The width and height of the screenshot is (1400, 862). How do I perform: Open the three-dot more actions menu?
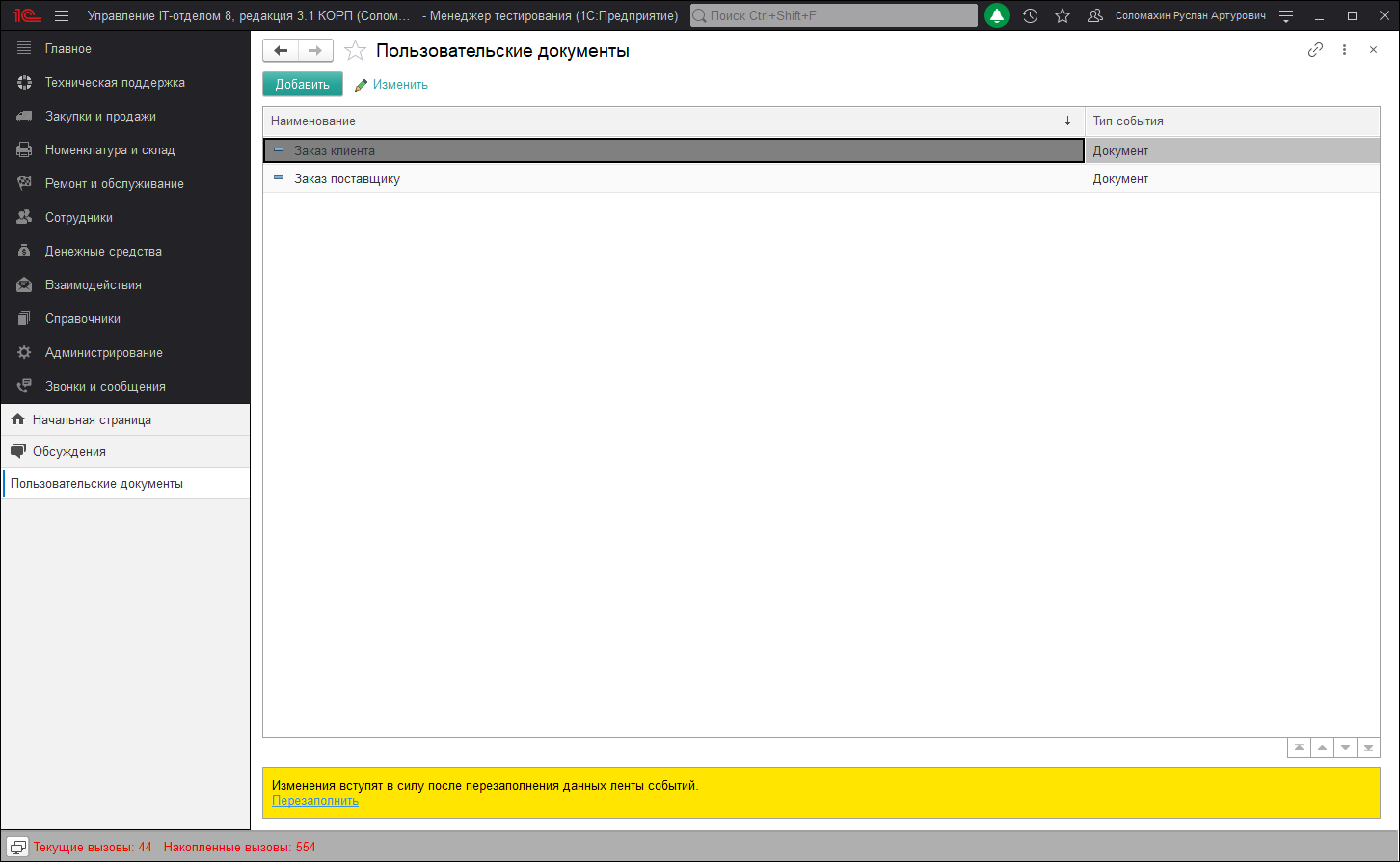[1344, 50]
